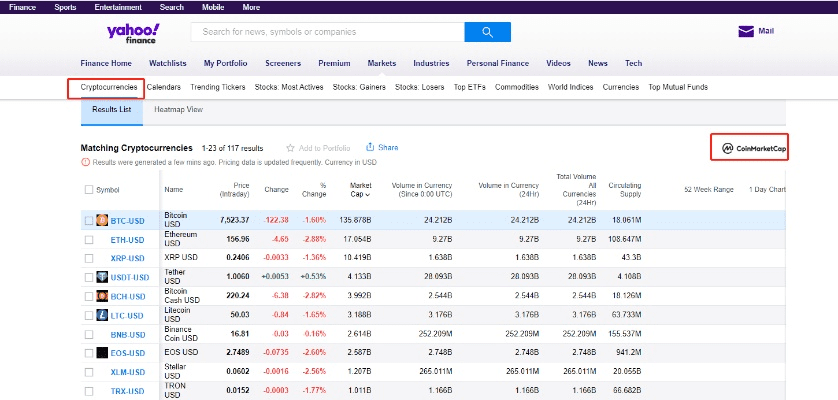Tick the select-all checkbox beside Symbol header
Screen dimensions: 838x400
(x=89, y=189)
